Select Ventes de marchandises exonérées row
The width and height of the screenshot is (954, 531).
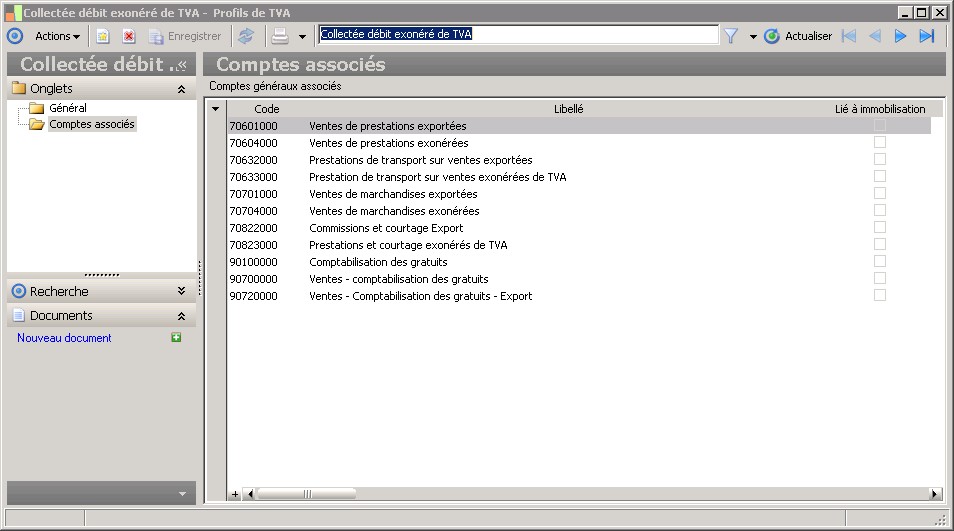pyautogui.click(x=579, y=211)
